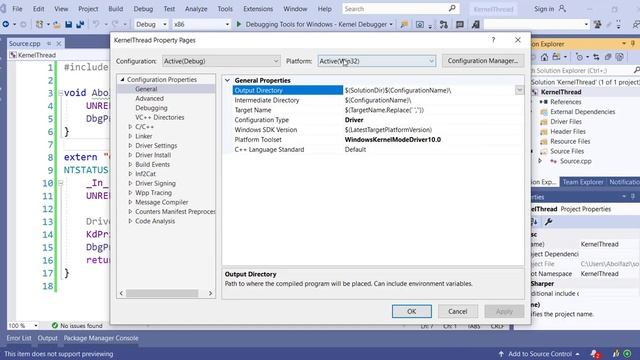640x360 pixels.
Task: Click the notifications bell in status bar
Action: tap(595, 354)
